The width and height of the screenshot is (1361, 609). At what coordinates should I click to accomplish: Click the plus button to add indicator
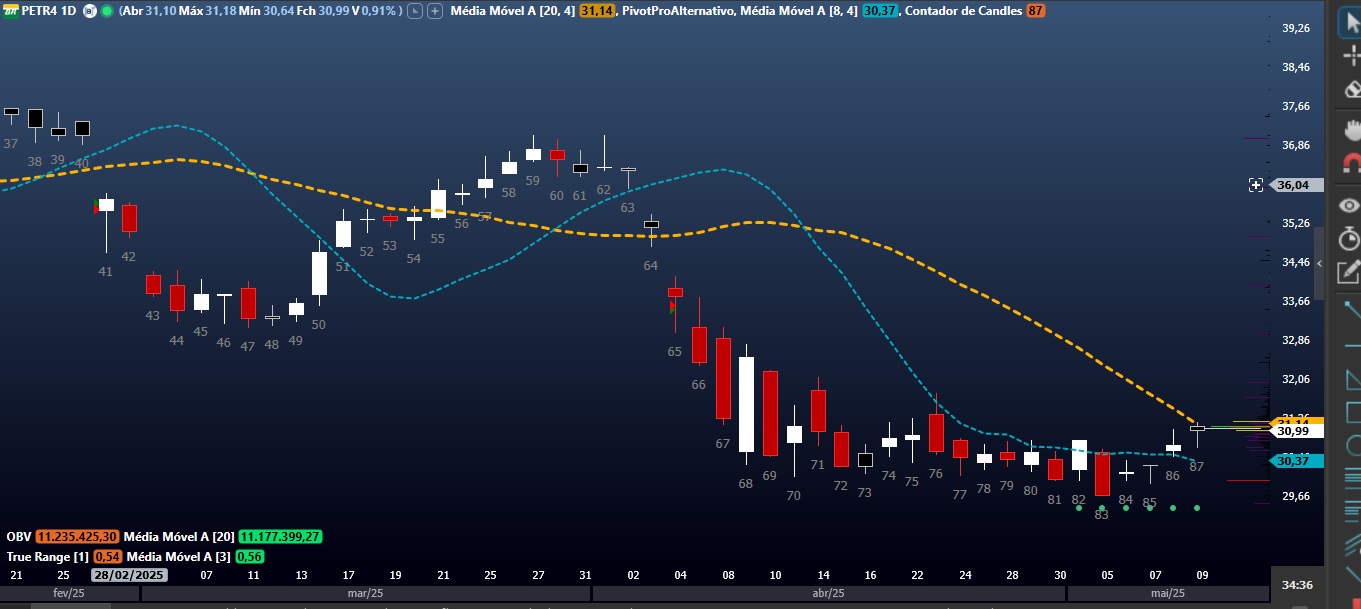click(x=434, y=11)
